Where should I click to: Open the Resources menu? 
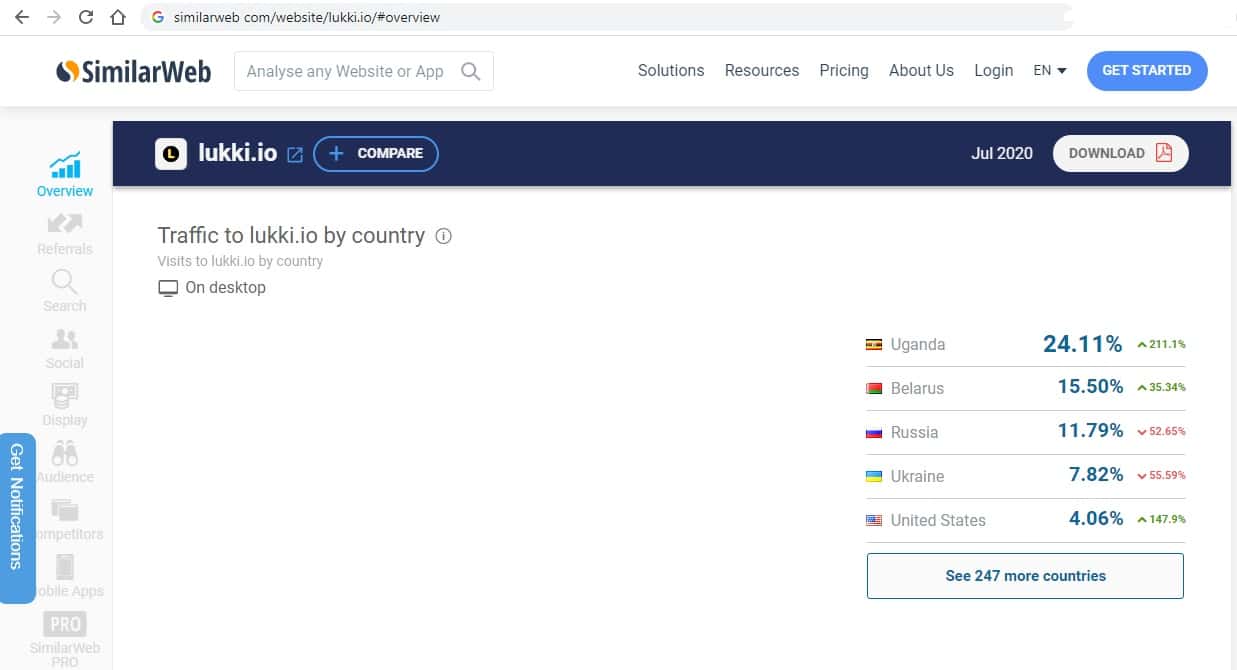tap(762, 71)
